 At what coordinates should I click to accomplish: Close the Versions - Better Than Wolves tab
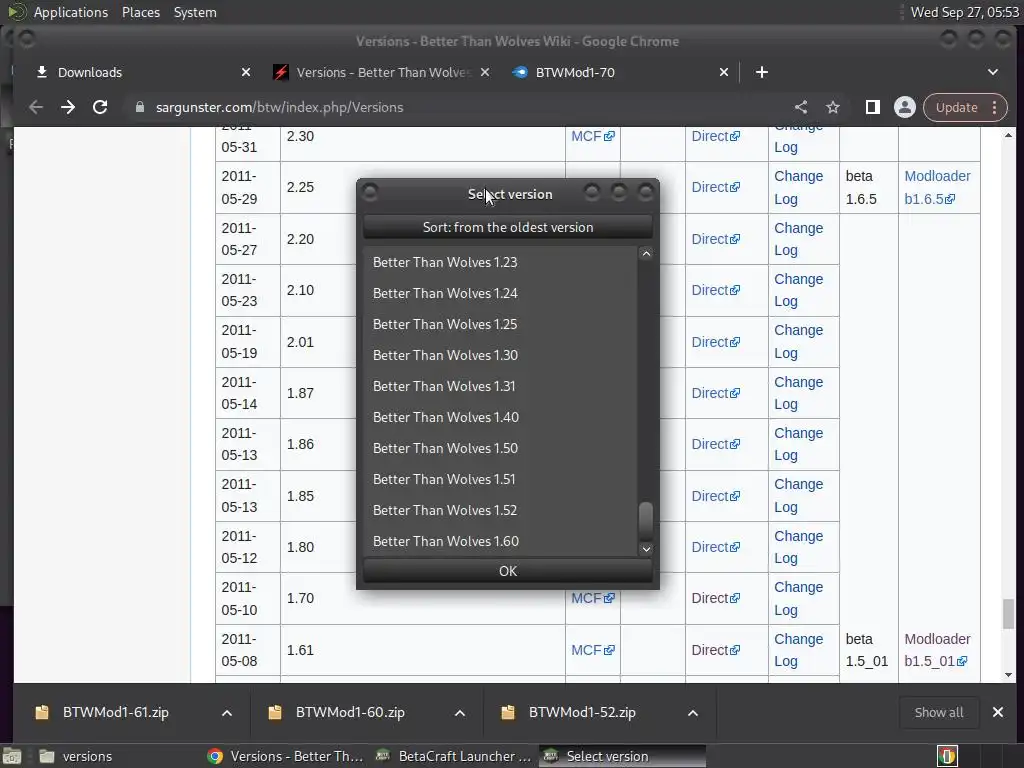click(x=485, y=72)
